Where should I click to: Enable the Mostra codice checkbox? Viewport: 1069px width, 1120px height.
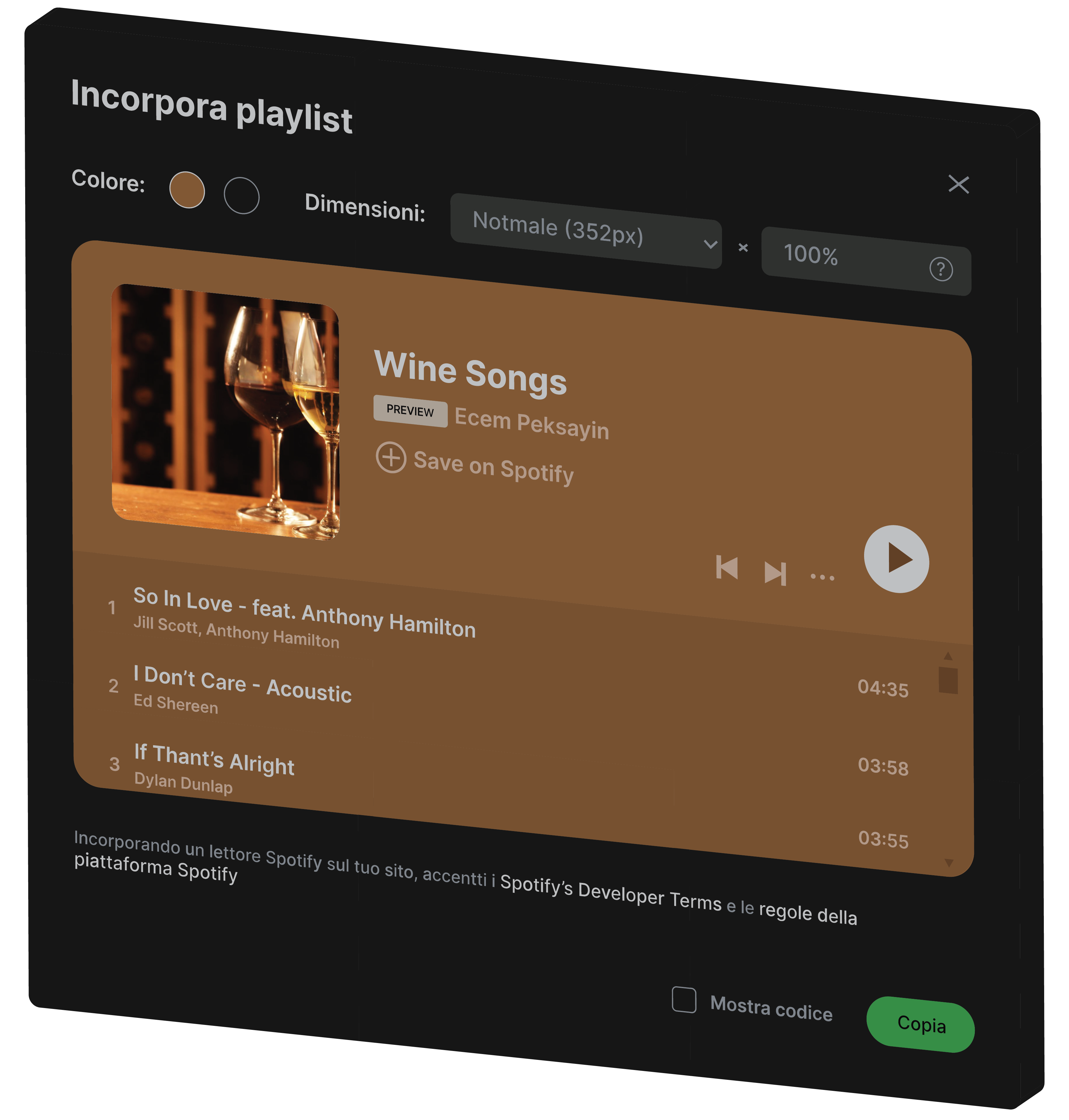(684, 1000)
